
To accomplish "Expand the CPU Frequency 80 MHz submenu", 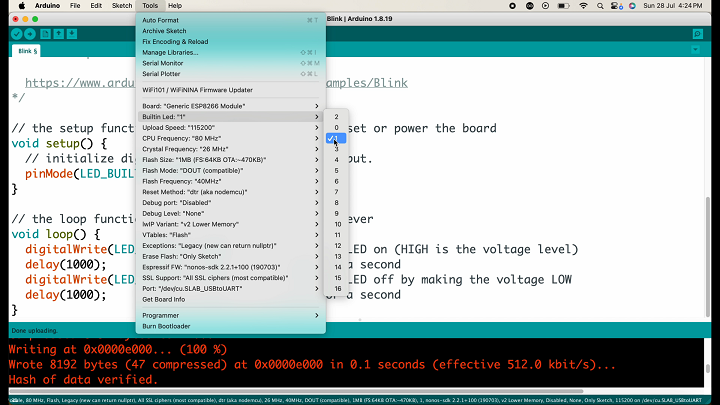I will pos(231,138).
